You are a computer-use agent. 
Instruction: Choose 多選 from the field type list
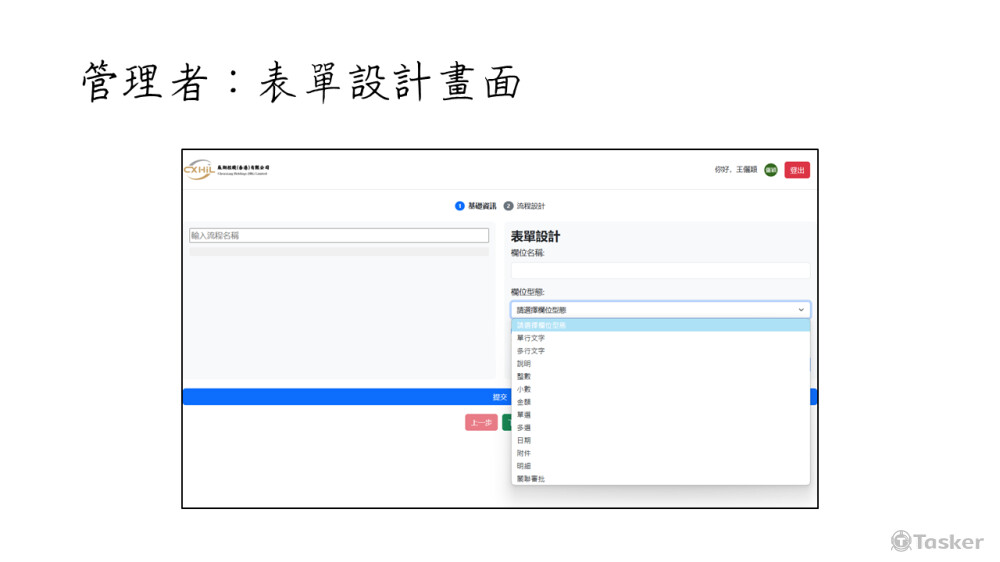[x=660, y=427]
